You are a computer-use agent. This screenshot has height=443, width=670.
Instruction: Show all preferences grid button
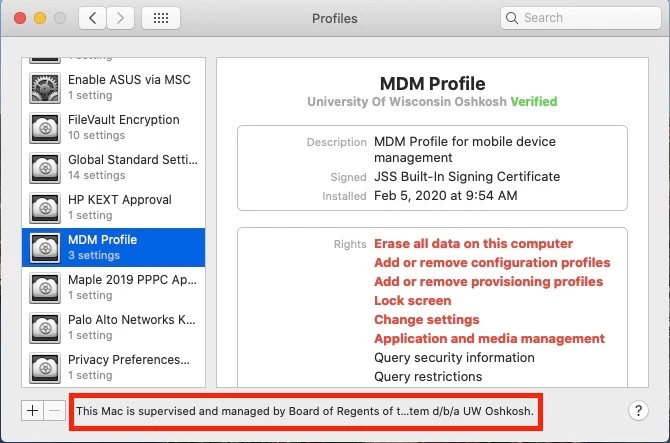pos(161,18)
